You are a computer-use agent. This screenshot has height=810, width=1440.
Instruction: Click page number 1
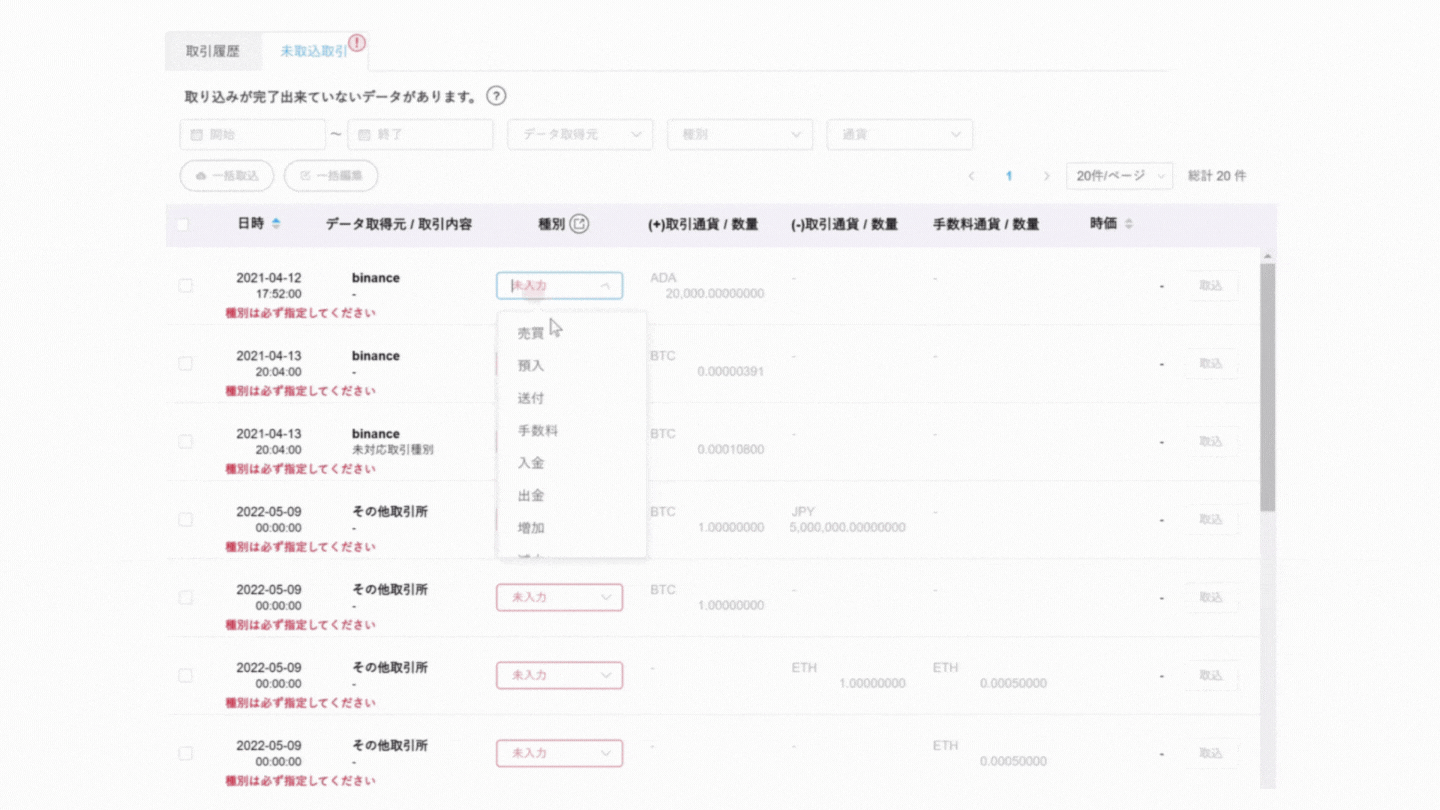click(x=1009, y=176)
